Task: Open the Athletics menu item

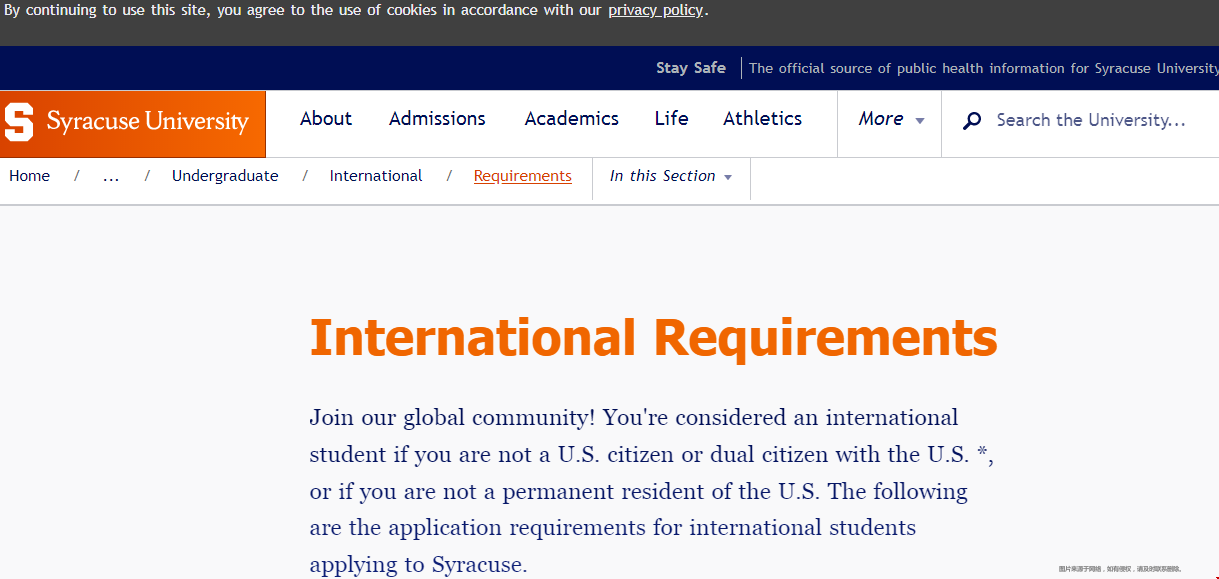Action: (763, 118)
